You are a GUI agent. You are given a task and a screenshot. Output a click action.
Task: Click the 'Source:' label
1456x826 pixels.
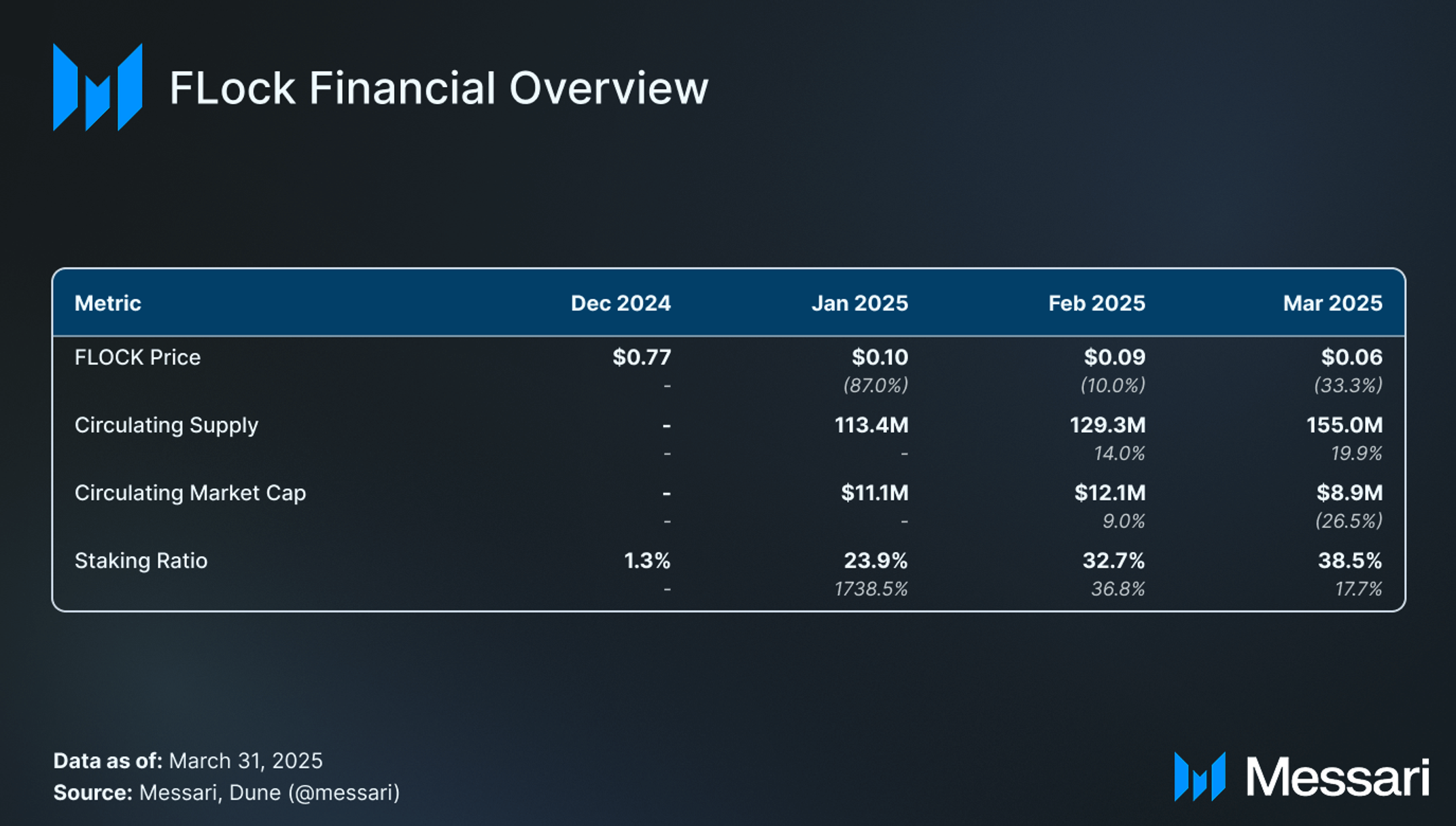(x=92, y=793)
